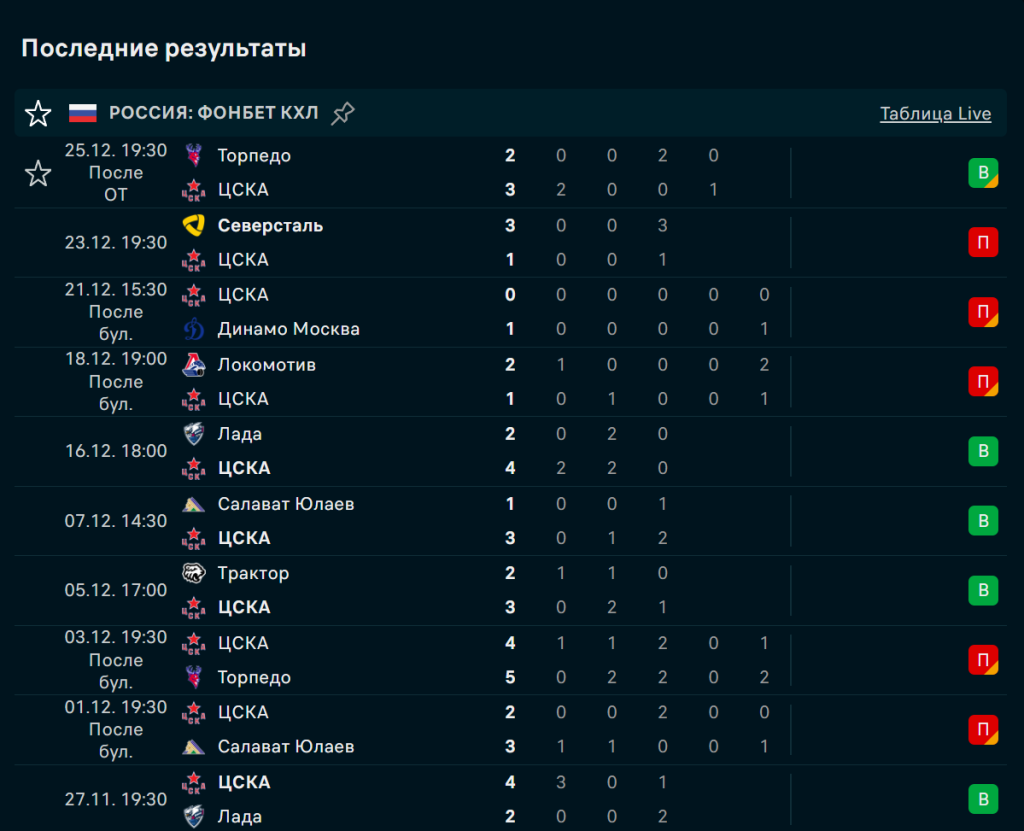Click the Локомотив team logo

[194, 365]
